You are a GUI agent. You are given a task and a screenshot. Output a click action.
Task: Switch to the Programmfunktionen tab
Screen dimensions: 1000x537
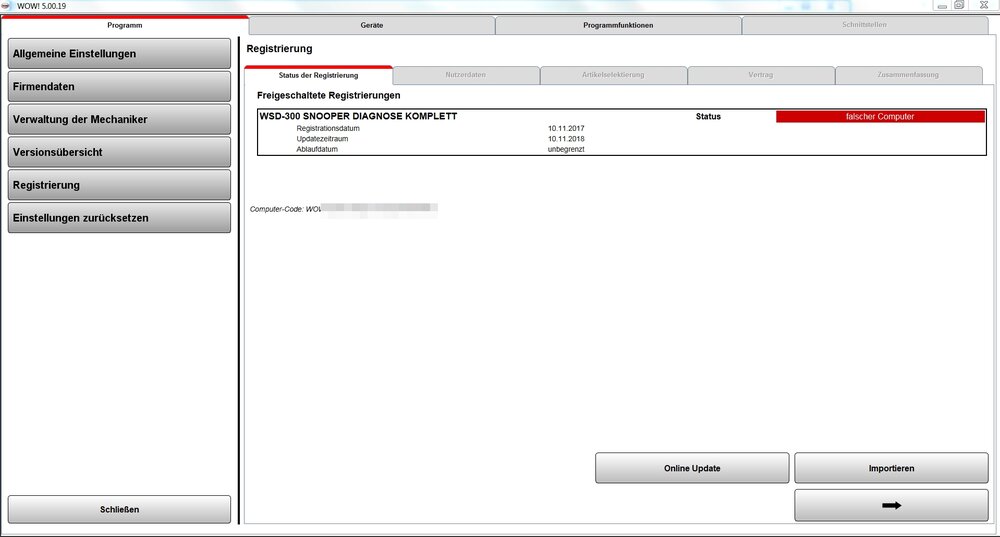[x=617, y=25]
